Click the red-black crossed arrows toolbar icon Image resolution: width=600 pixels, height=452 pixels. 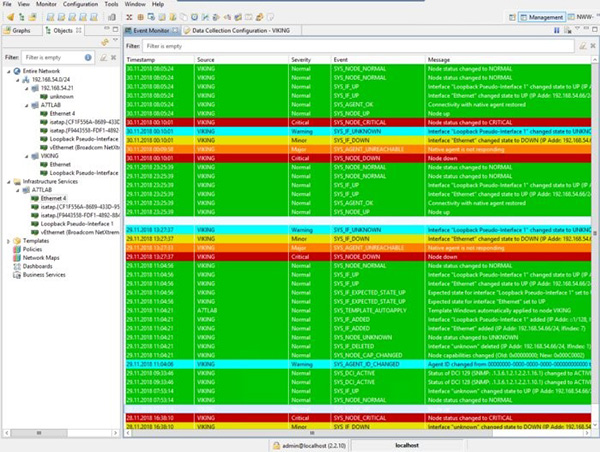(129, 17)
